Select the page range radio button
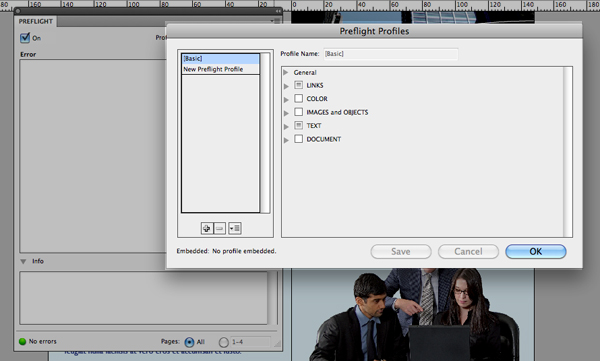 click(224, 342)
